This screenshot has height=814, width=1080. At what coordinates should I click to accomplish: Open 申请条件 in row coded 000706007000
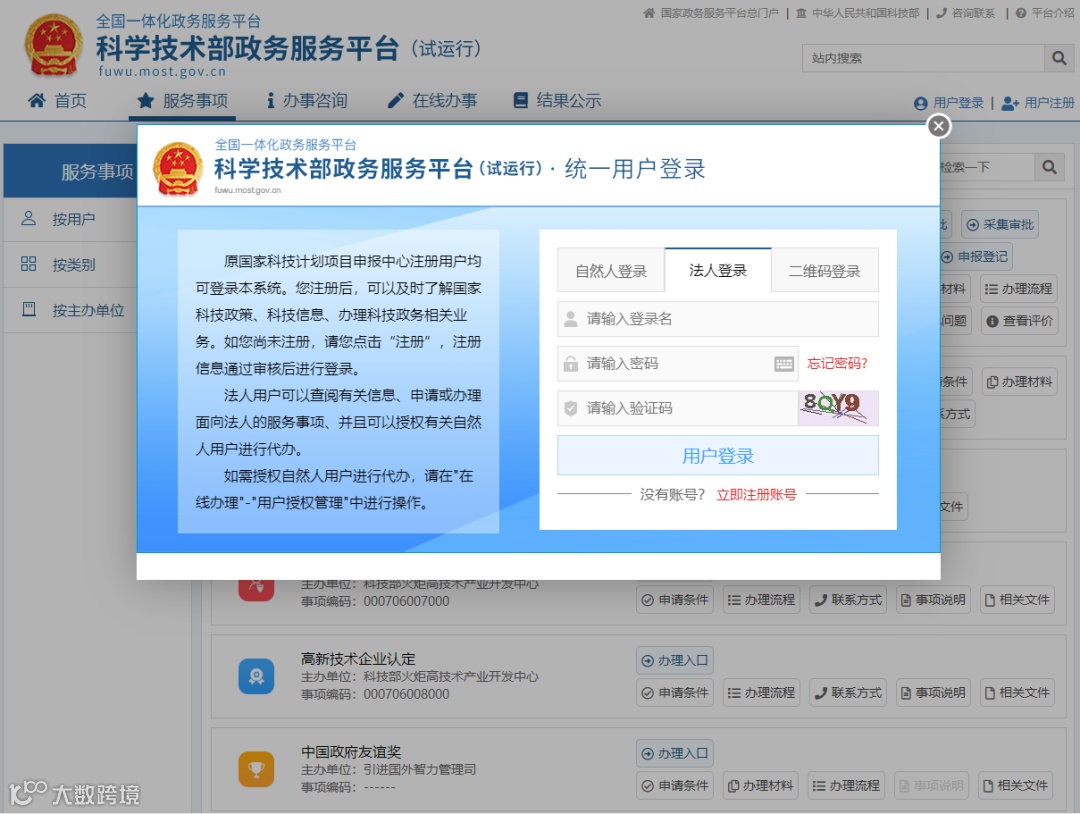[x=675, y=600]
